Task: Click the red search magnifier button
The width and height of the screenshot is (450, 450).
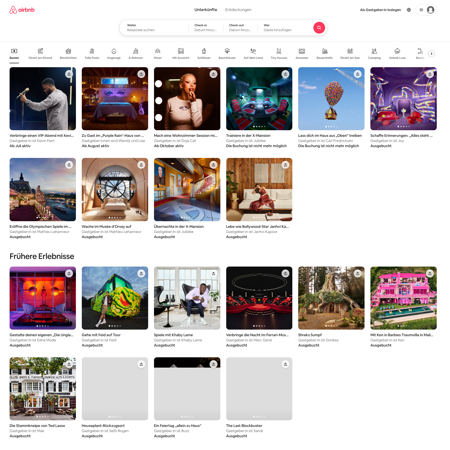Action: click(x=319, y=28)
